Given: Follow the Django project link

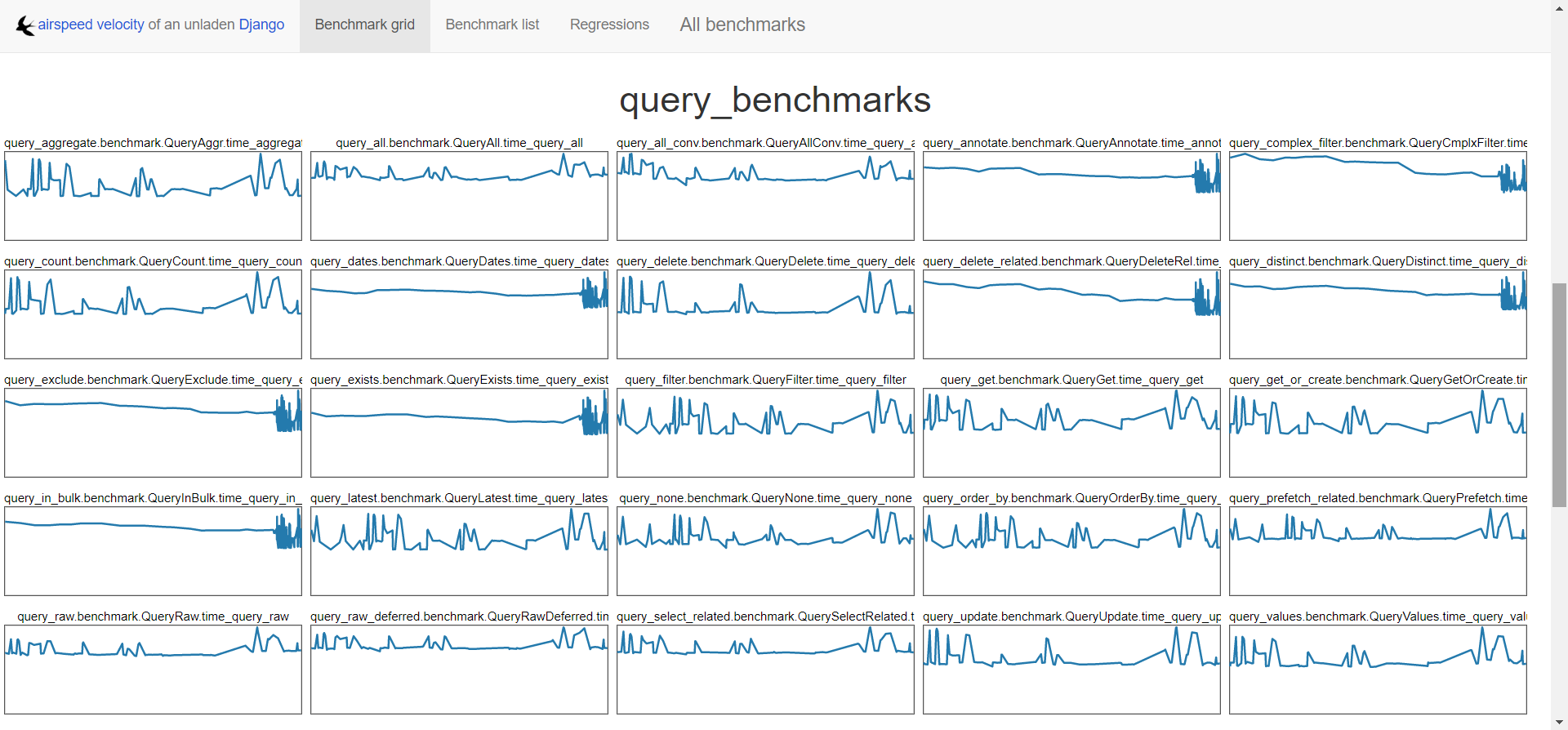Looking at the screenshot, I should click(261, 24).
